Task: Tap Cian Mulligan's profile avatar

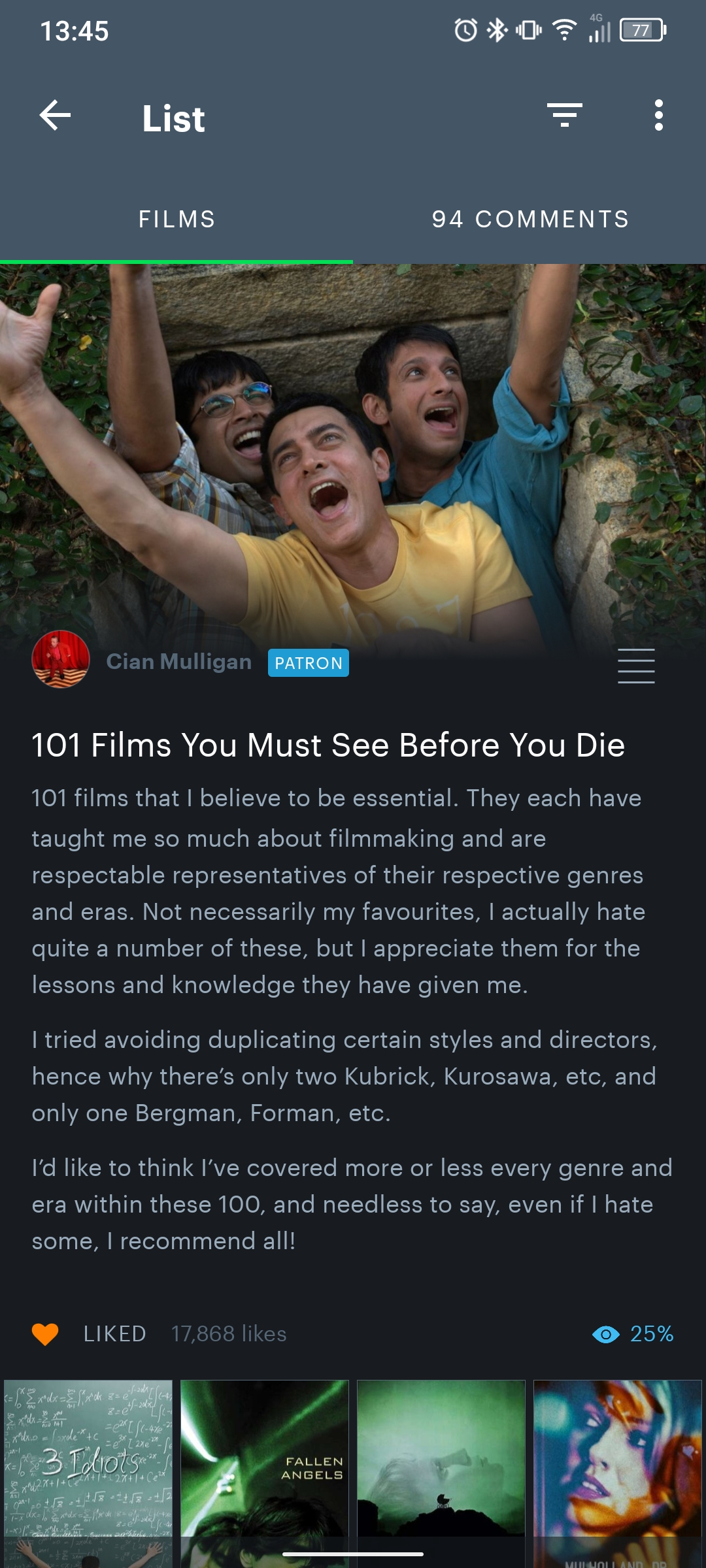Action: (61, 659)
